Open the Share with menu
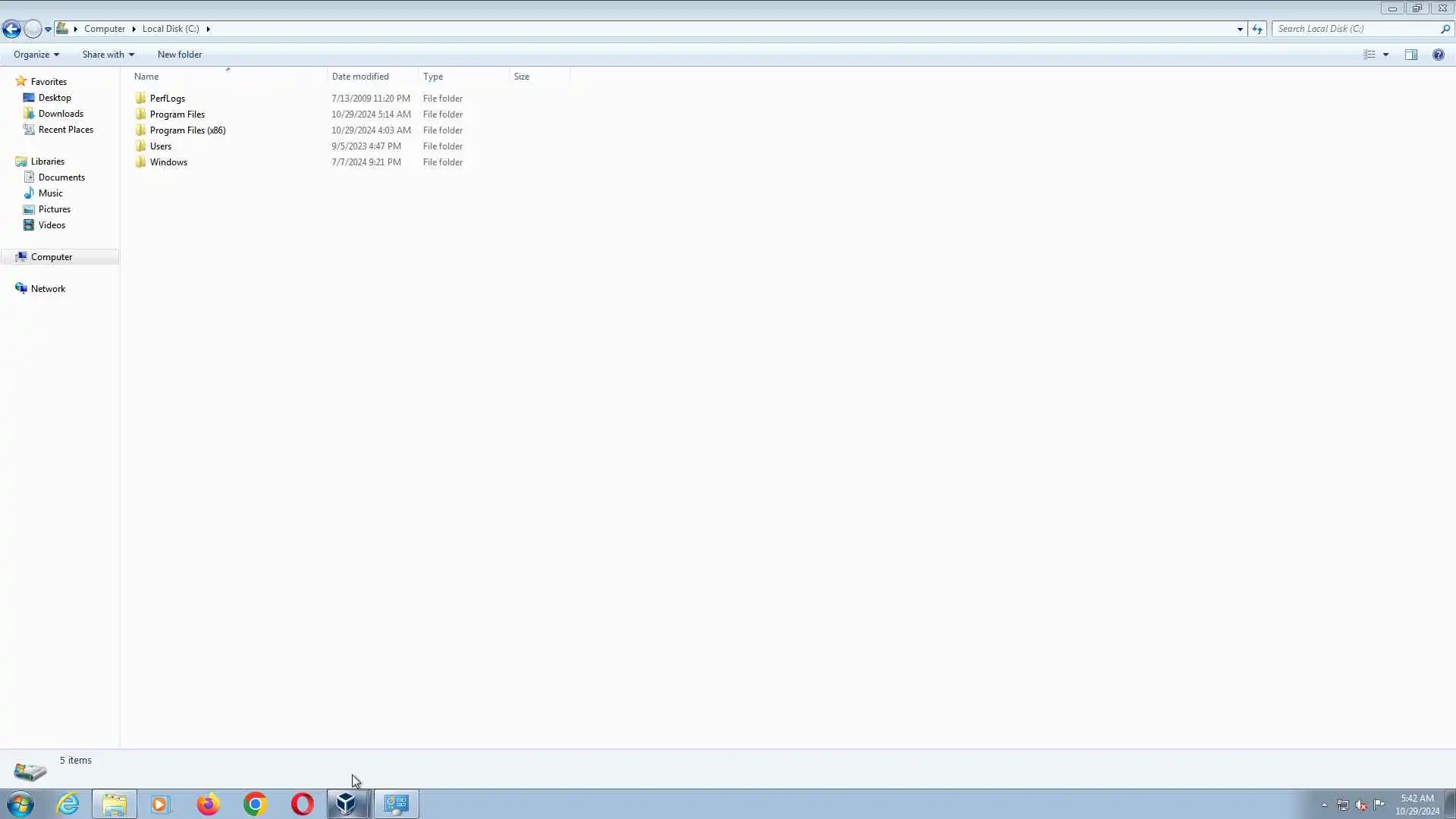 pos(108,55)
